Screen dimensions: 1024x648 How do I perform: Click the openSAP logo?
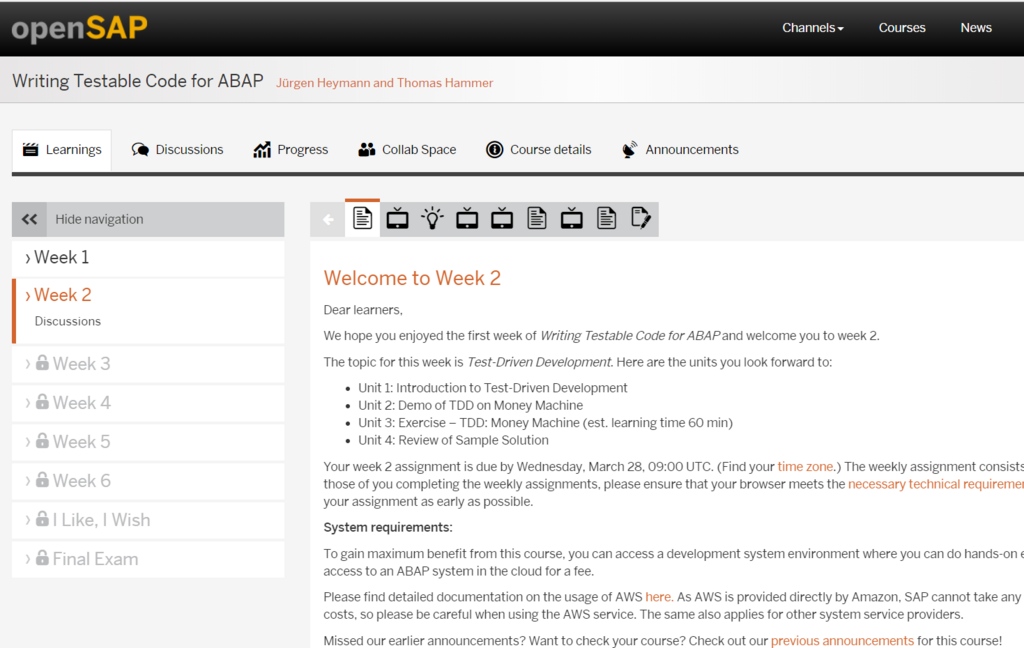click(79, 29)
